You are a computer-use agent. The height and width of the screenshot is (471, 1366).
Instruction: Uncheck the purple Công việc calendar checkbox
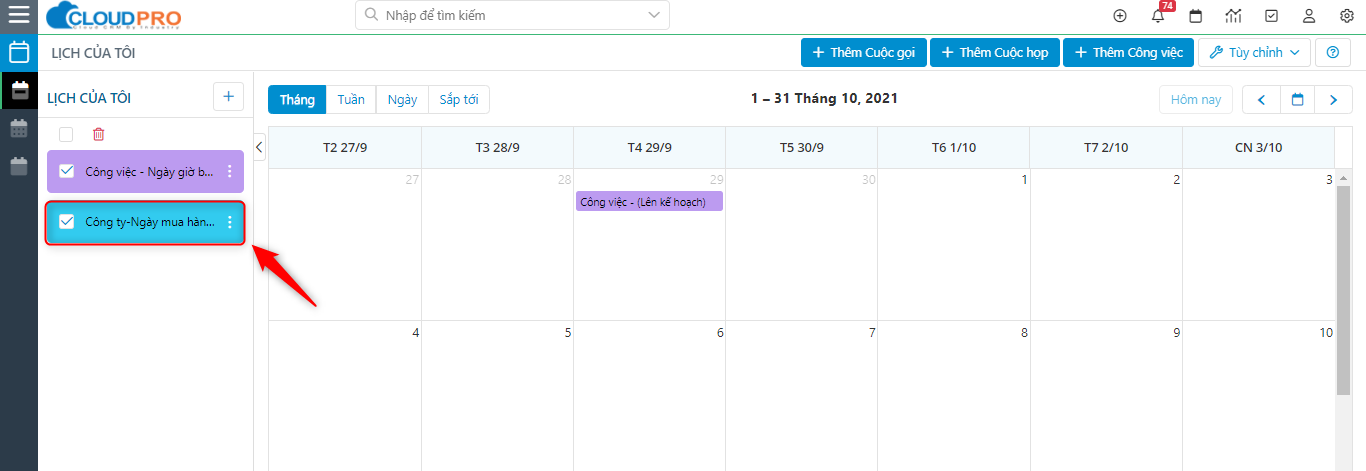[x=67, y=171]
